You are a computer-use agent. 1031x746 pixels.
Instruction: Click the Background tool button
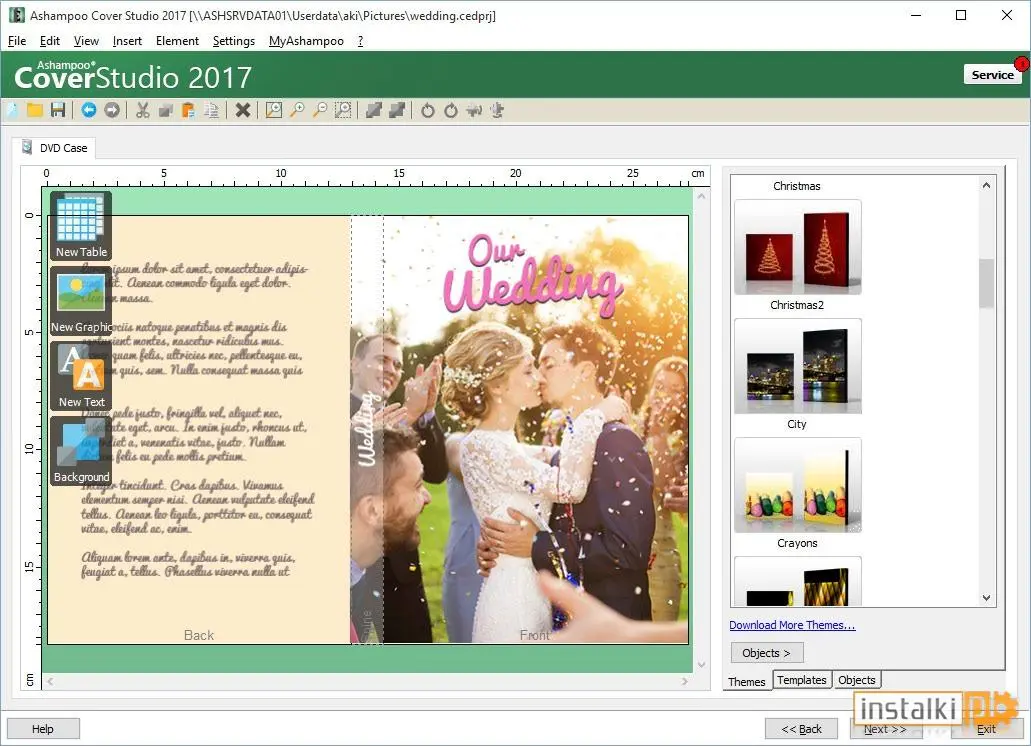click(81, 451)
